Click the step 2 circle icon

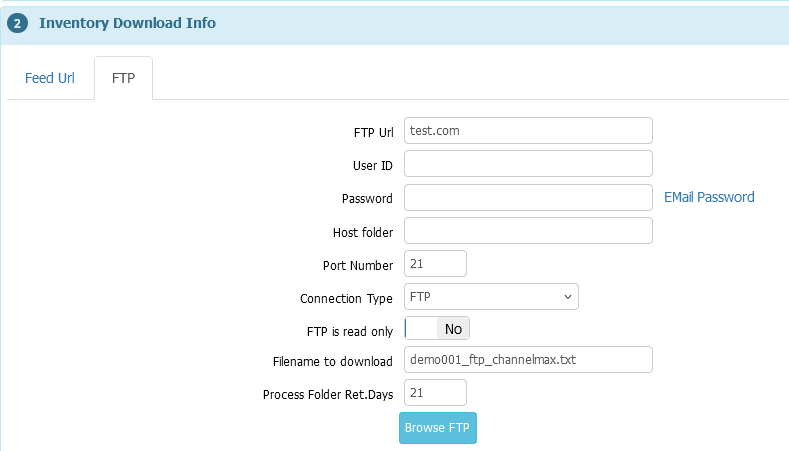pyautogui.click(x=17, y=23)
